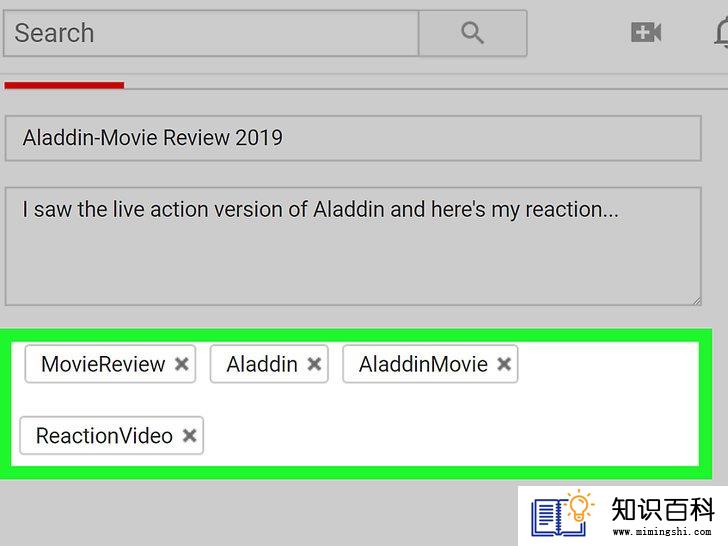Image resolution: width=728 pixels, height=546 pixels.
Task: Delete the AladdinMovie tag via X icon
Action: [504, 364]
